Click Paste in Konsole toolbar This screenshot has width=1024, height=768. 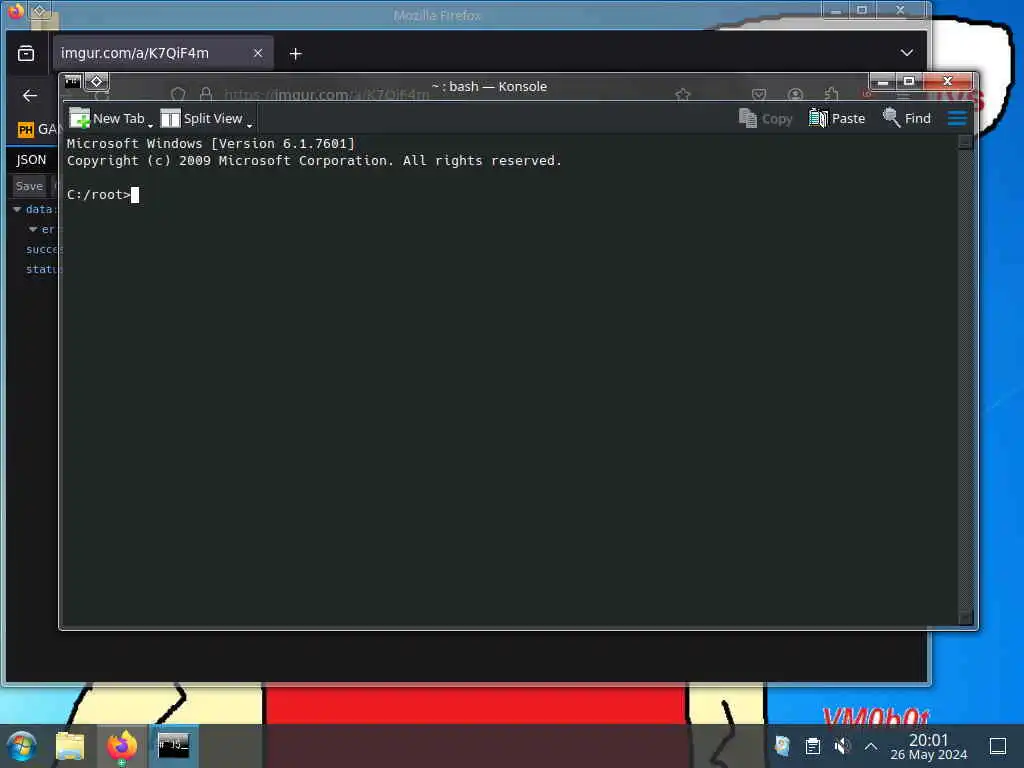click(x=837, y=119)
